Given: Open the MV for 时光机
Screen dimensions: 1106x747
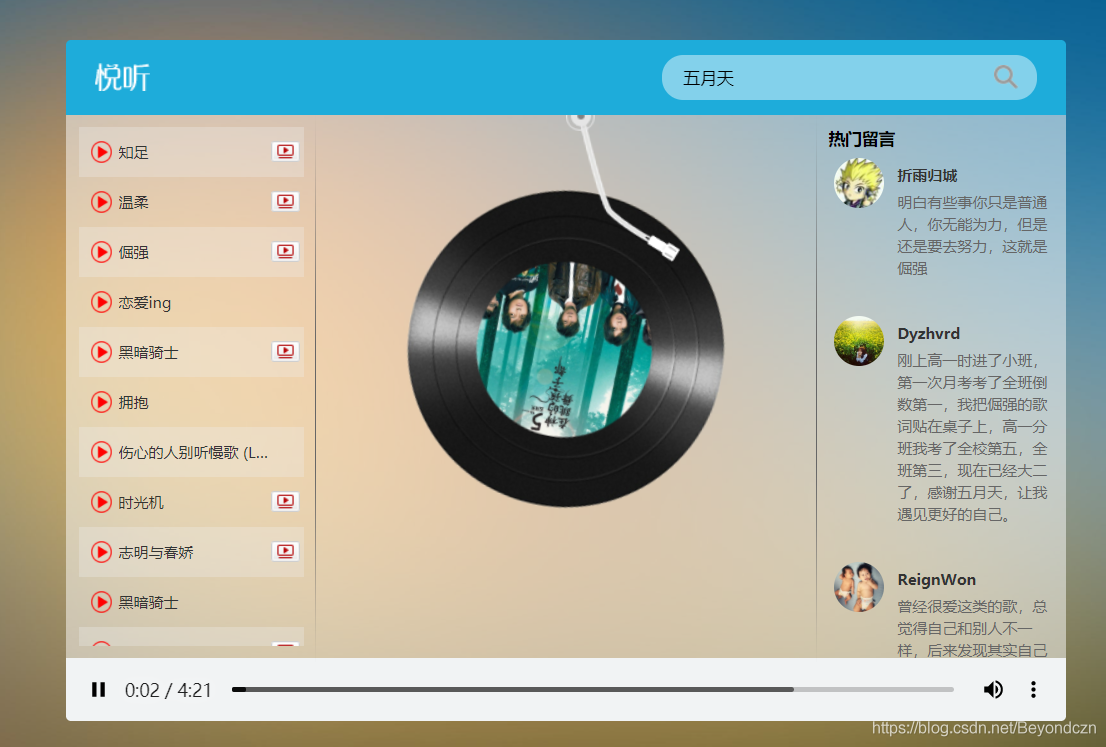Looking at the screenshot, I should [x=285, y=502].
